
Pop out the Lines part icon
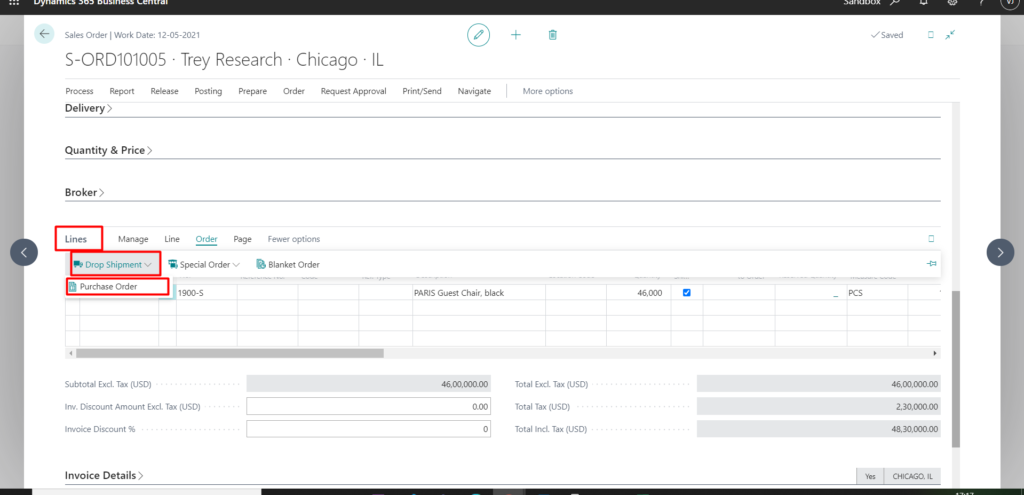[931, 238]
